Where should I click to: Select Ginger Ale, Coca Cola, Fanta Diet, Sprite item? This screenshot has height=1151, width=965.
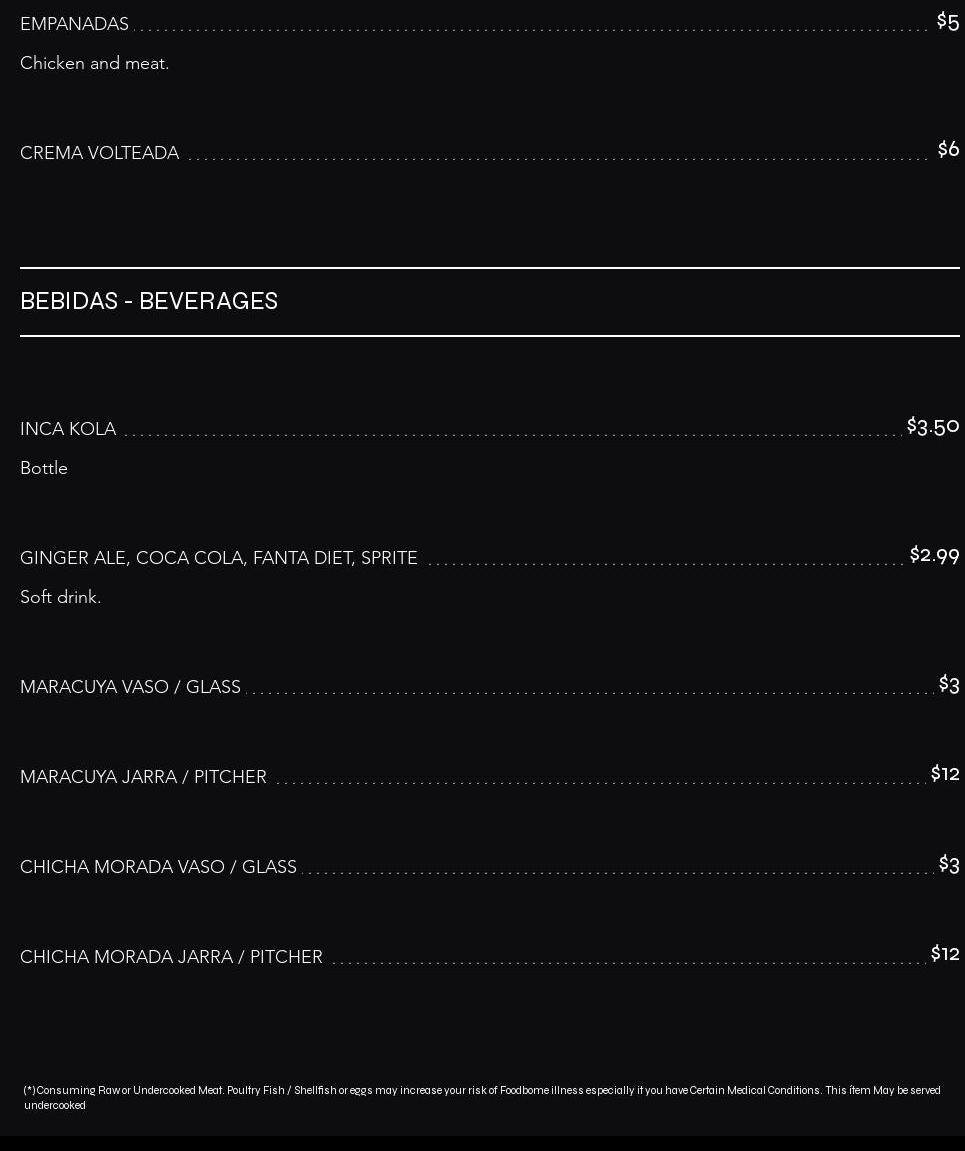pyautogui.click(x=219, y=558)
